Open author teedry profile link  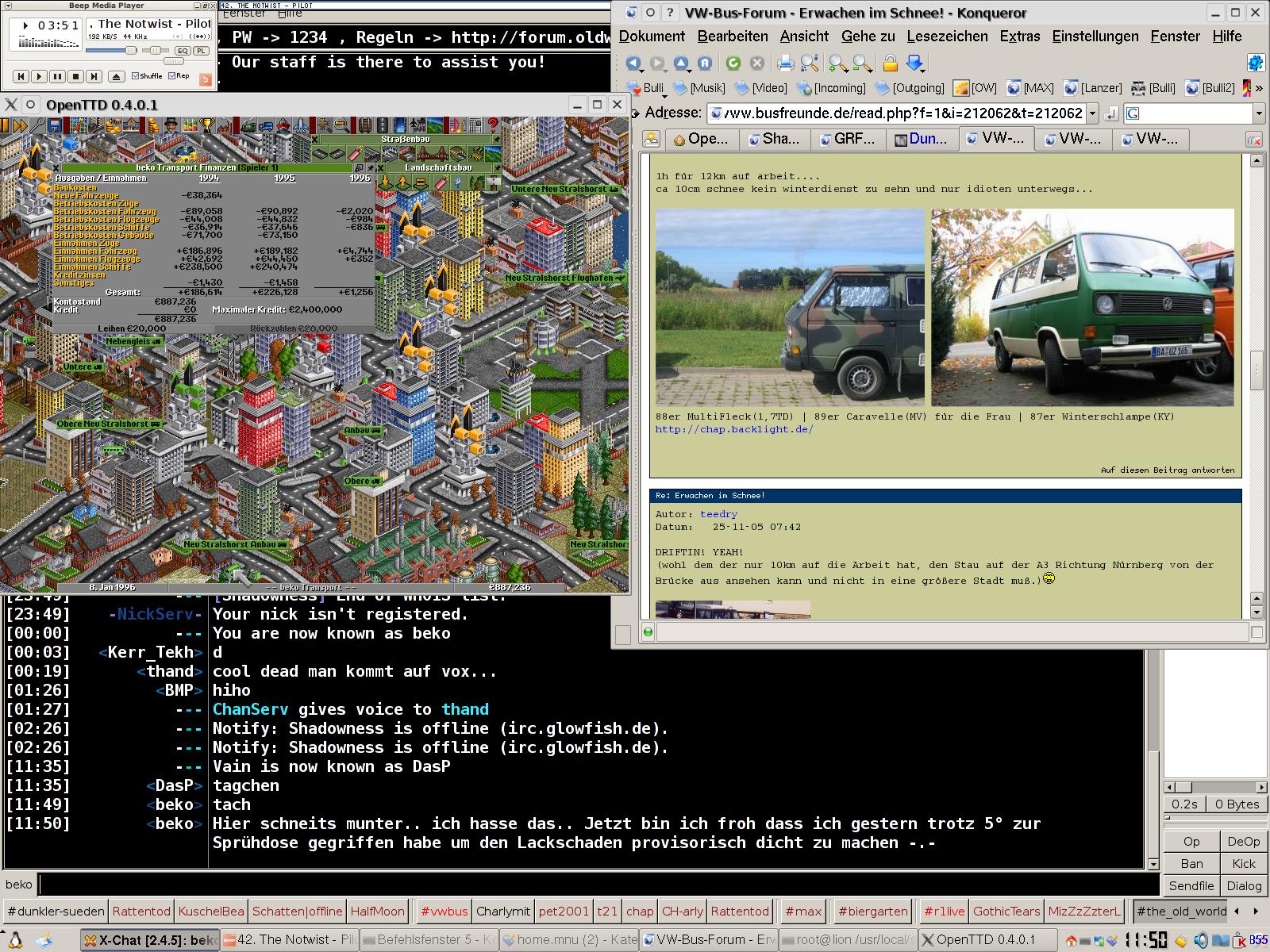pyautogui.click(x=718, y=514)
